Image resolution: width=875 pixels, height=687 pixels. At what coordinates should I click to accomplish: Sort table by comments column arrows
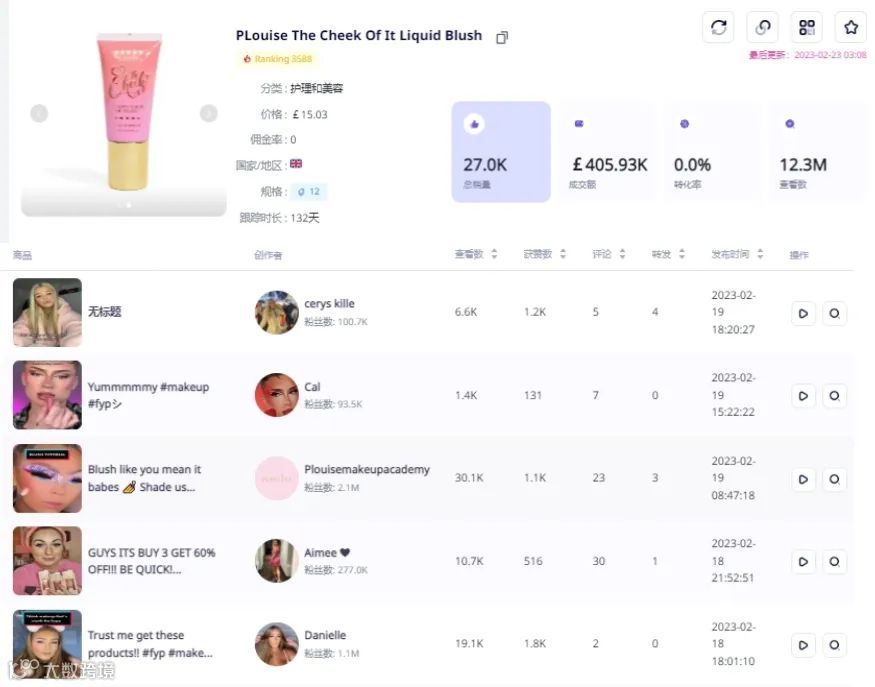click(622, 254)
